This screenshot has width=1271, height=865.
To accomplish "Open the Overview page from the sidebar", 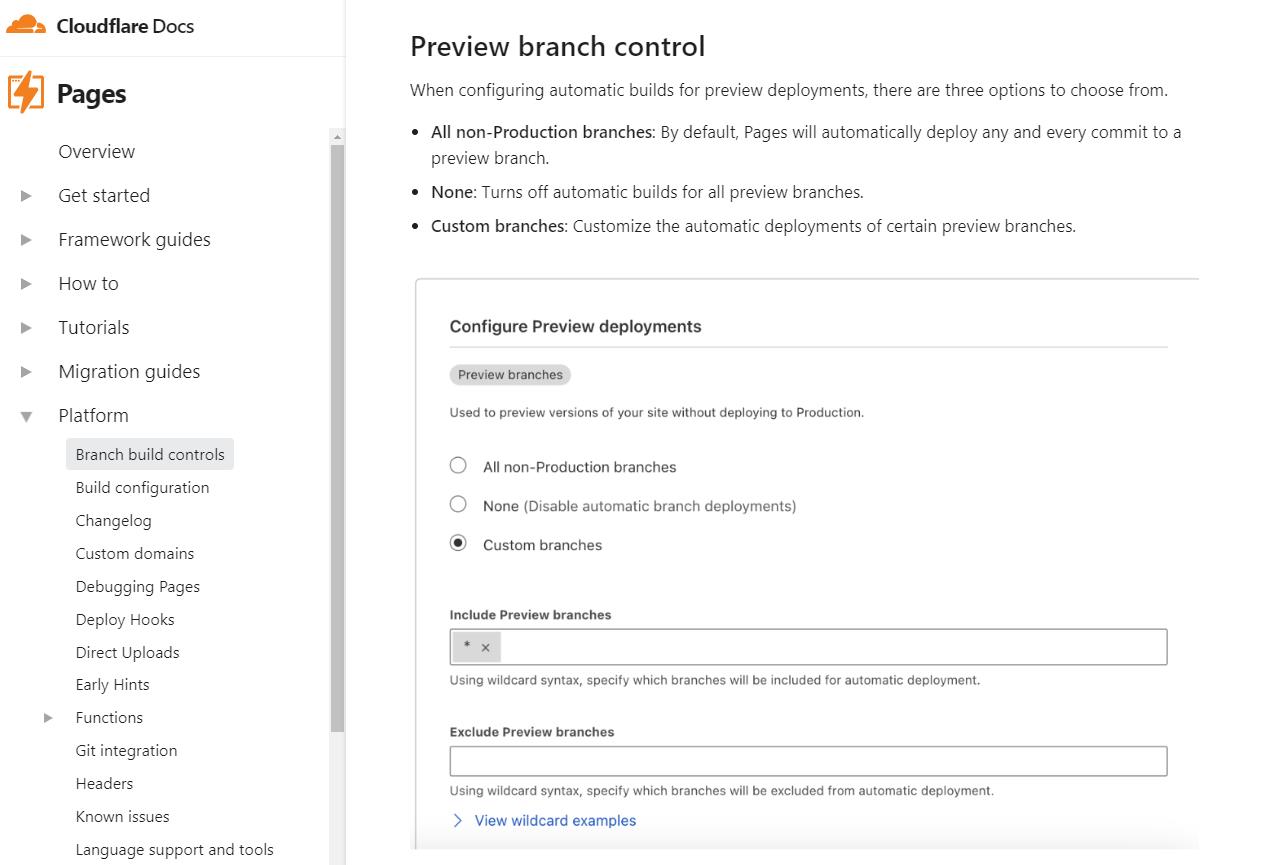I will (96, 151).
